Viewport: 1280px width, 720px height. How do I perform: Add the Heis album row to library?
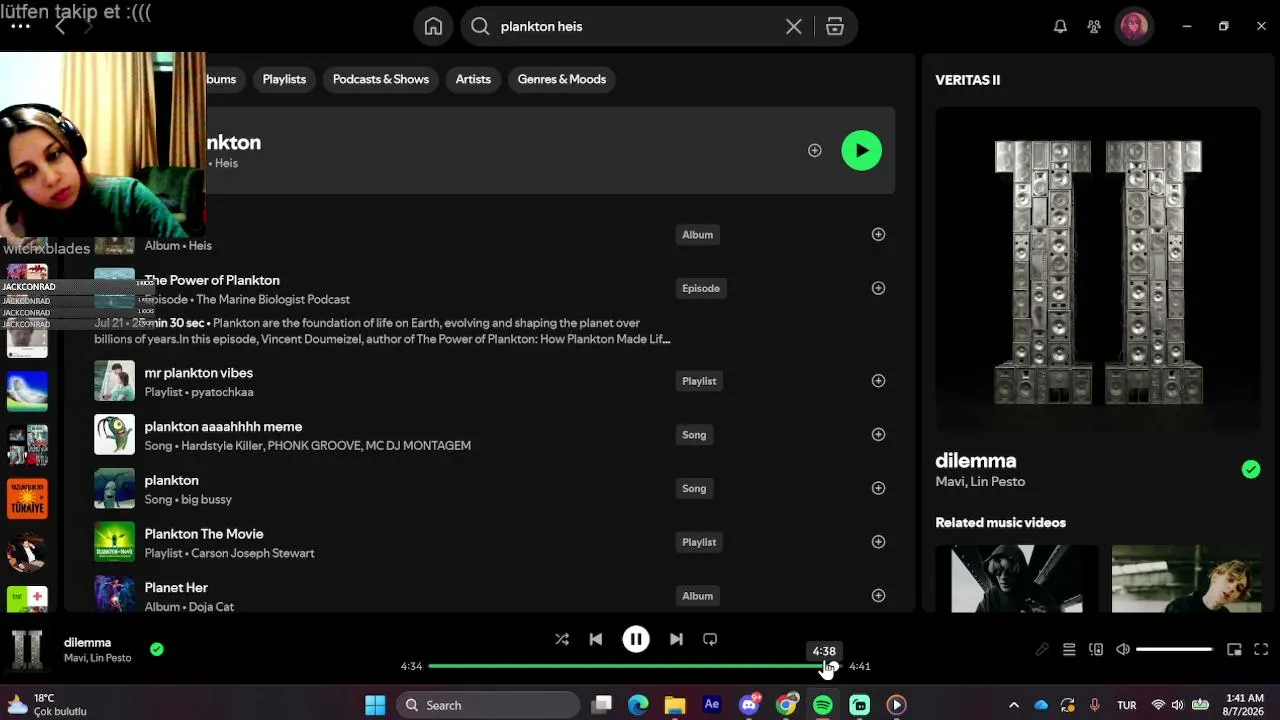(x=878, y=234)
